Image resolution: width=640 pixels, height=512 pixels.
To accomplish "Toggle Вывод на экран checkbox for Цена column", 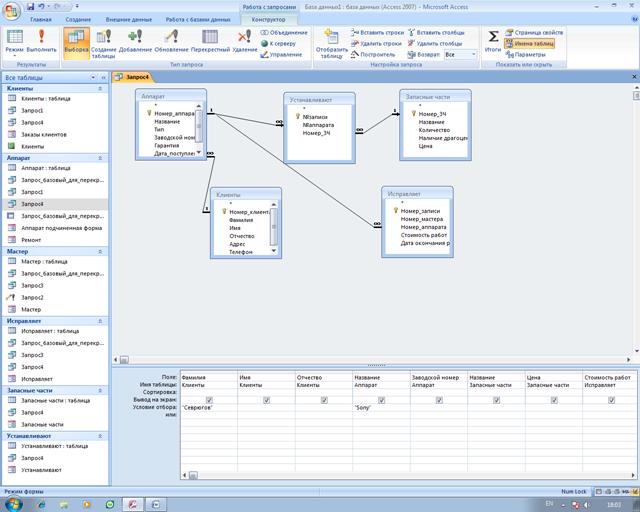I will 554,400.
